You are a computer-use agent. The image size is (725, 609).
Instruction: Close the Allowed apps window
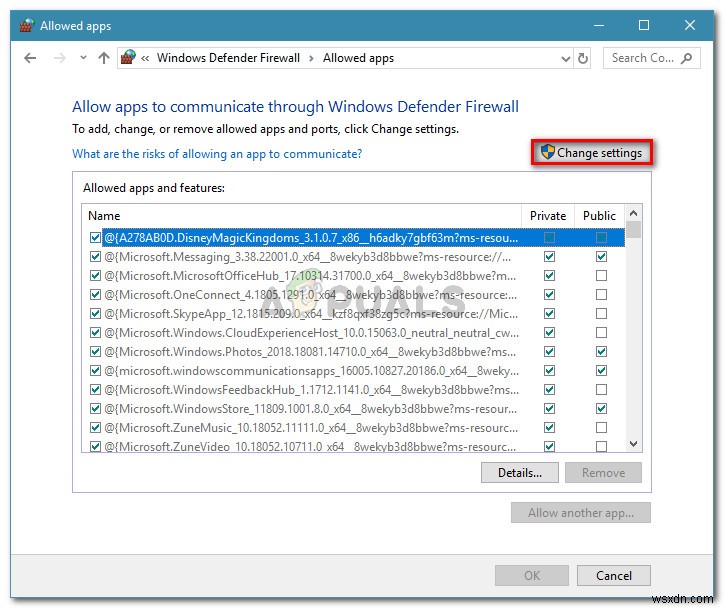coord(690,25)
